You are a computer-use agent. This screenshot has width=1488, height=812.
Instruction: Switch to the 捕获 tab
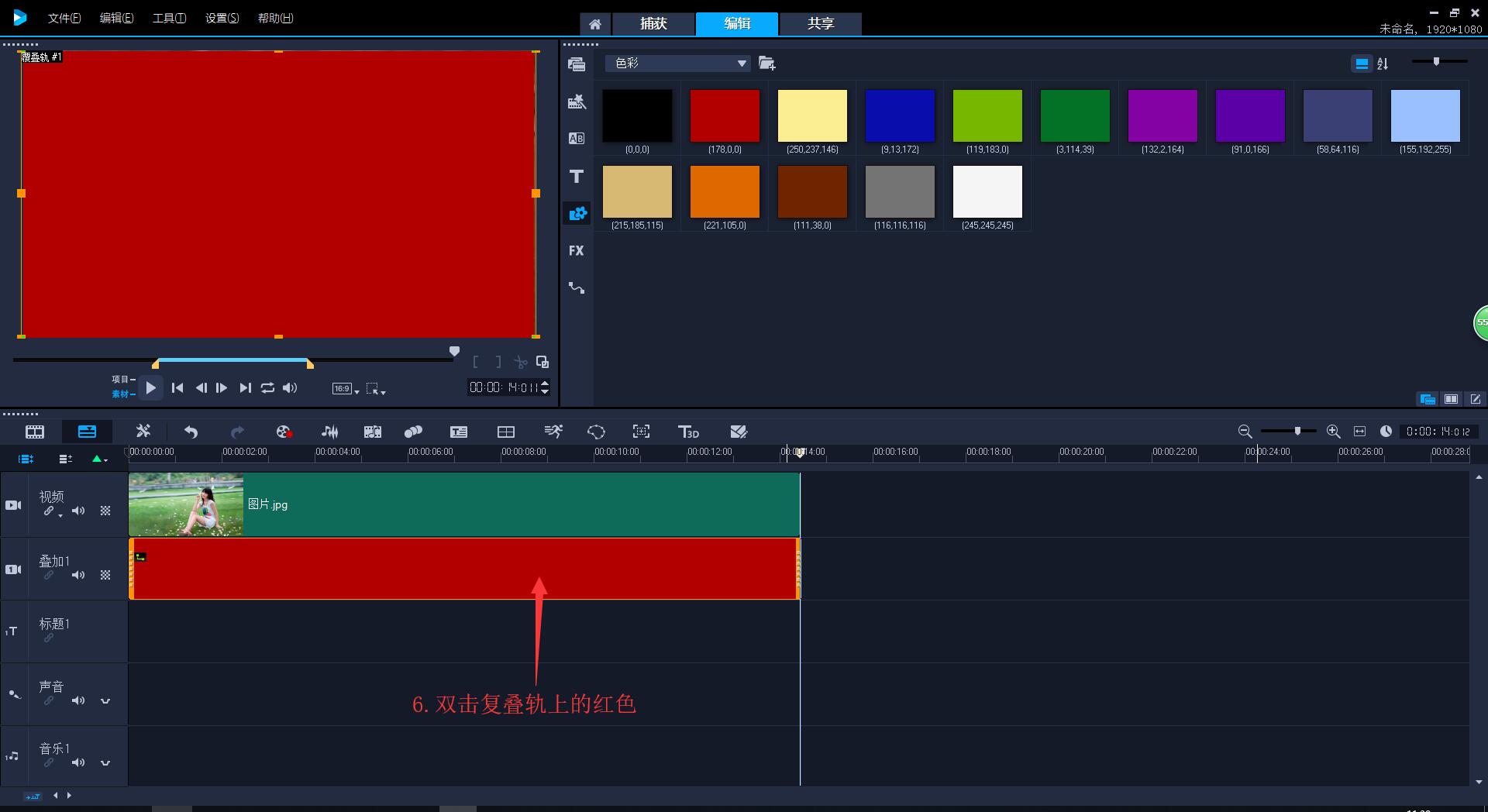click(x=653, y=24)
